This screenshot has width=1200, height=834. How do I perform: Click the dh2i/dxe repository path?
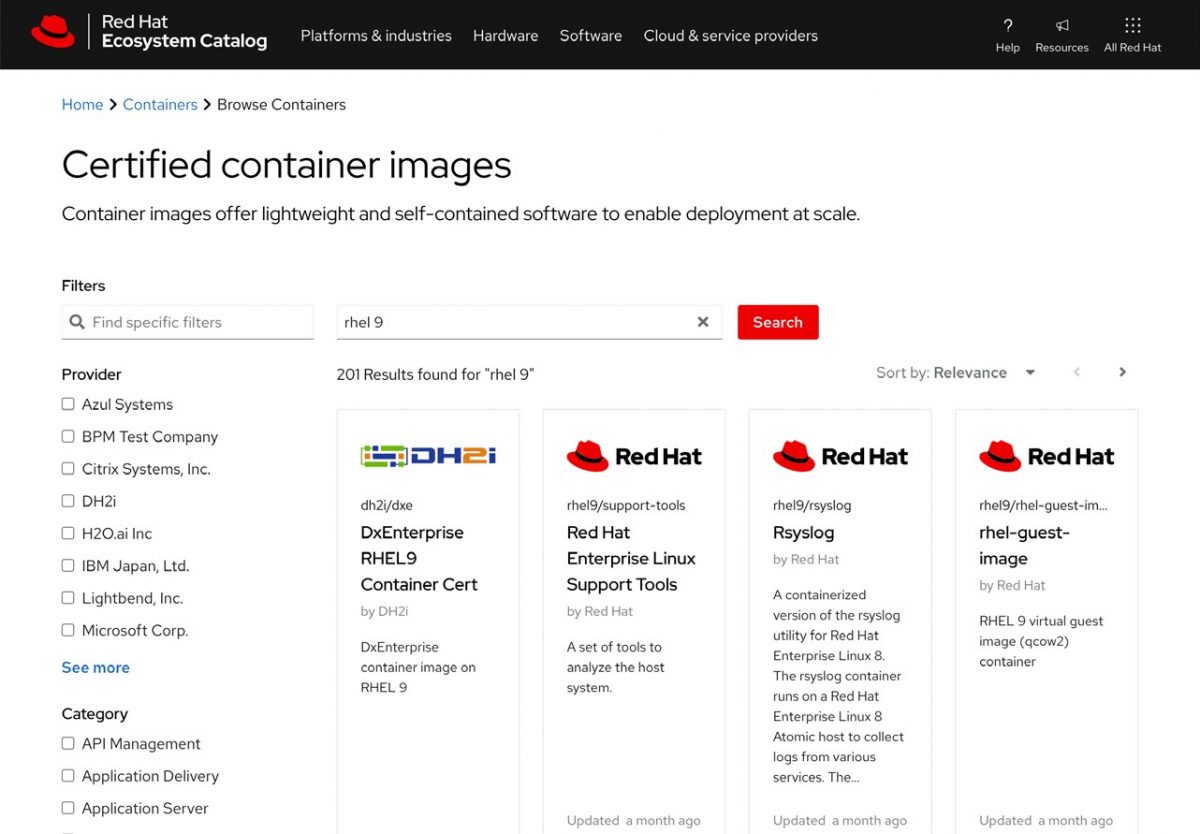[x=387, y=505]
